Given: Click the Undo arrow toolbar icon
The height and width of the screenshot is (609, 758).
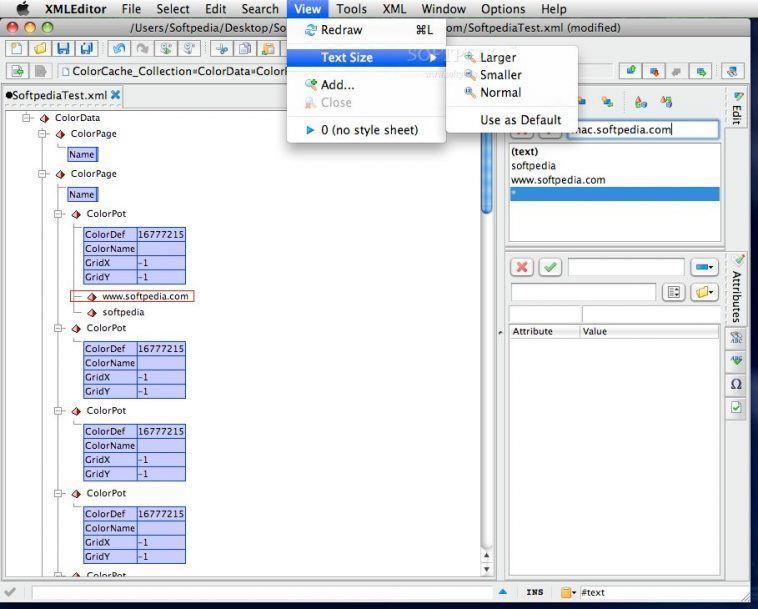Looking at the screenshot, I should tap(119, 48).
